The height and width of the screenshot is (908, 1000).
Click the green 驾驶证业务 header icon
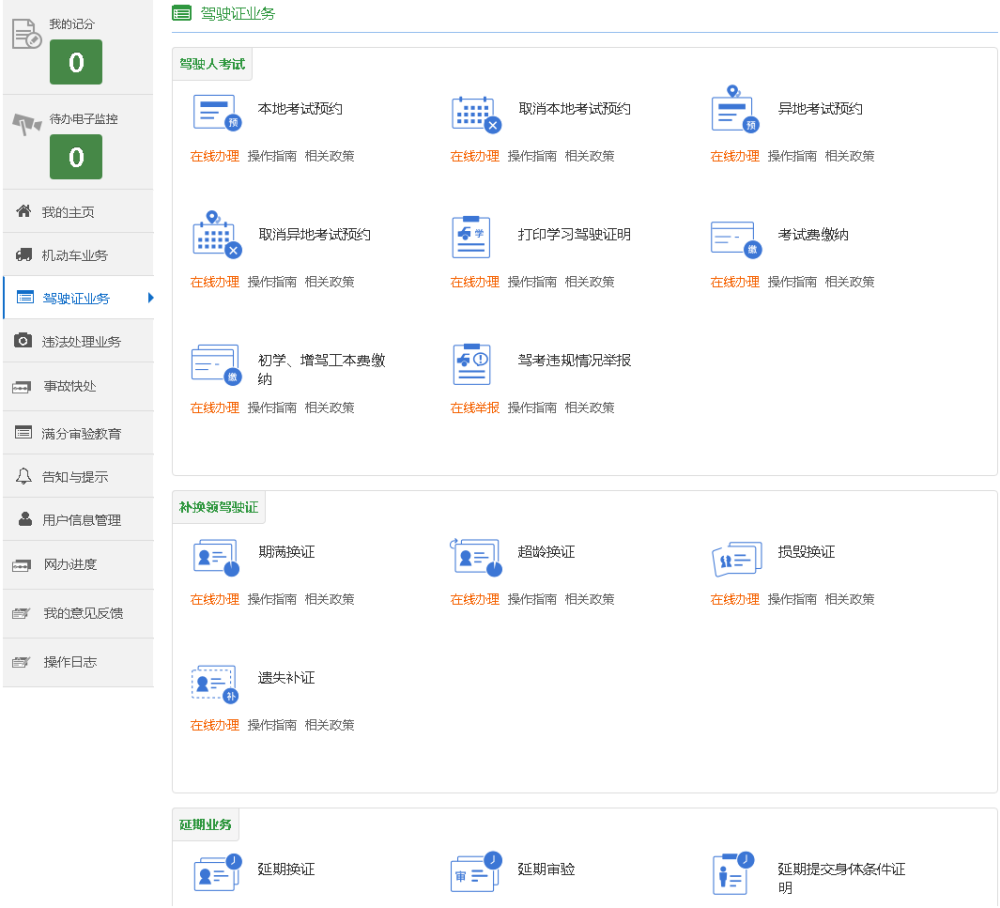(182, 13)
